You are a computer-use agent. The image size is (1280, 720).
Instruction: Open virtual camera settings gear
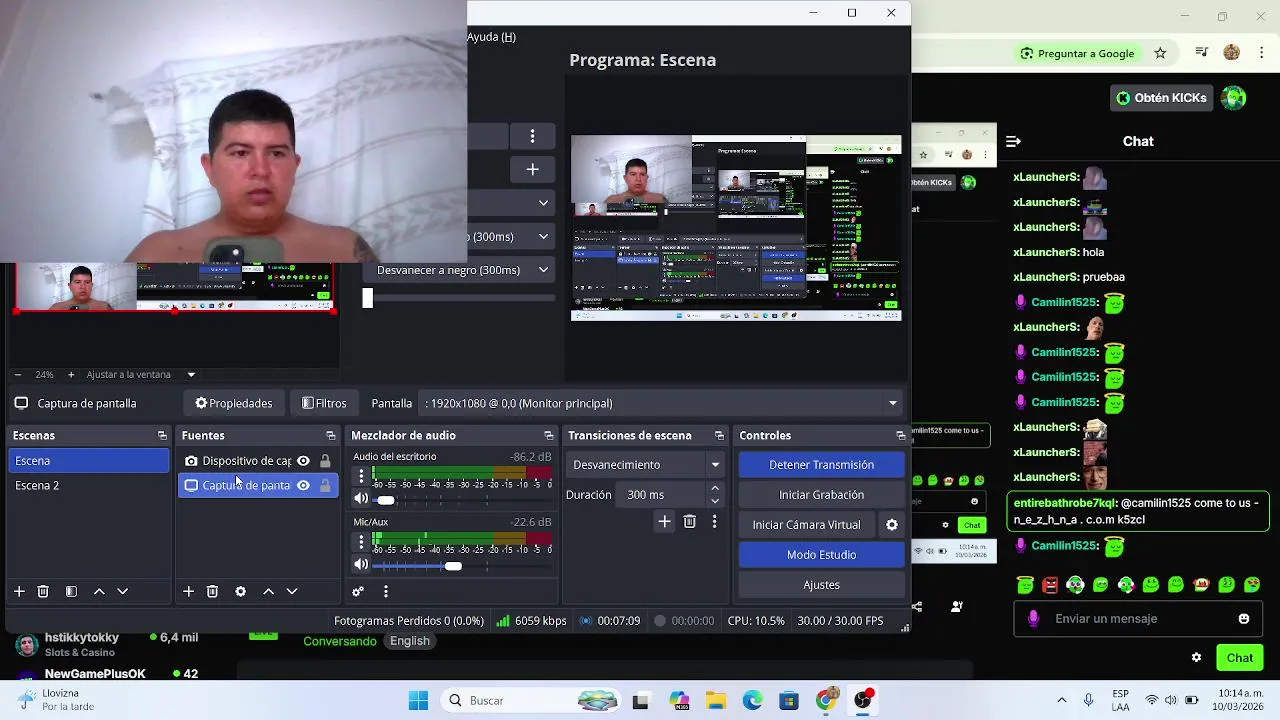tap(892, 525)
